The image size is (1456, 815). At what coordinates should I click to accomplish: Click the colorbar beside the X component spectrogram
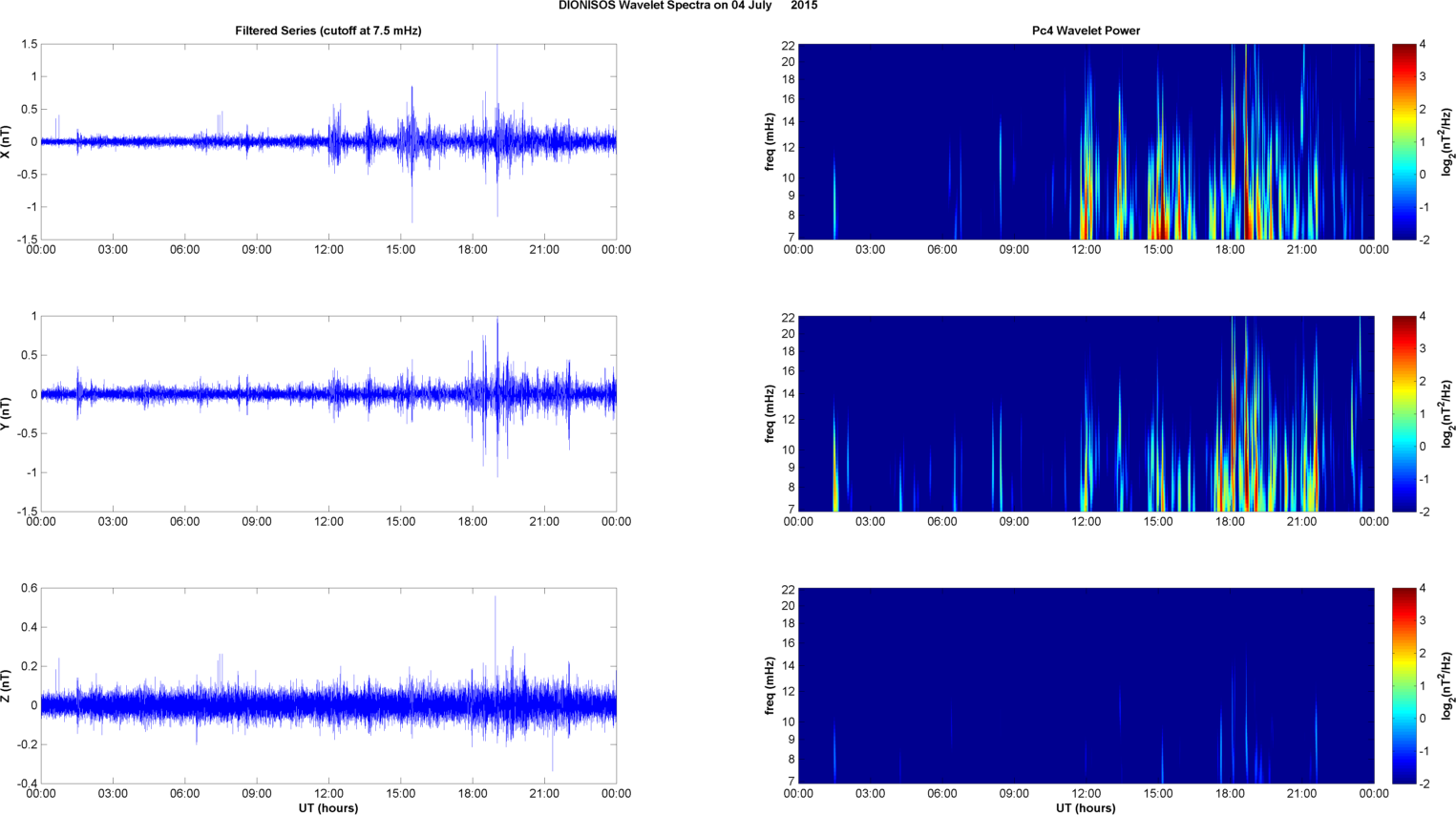(x=1404, y=142)
